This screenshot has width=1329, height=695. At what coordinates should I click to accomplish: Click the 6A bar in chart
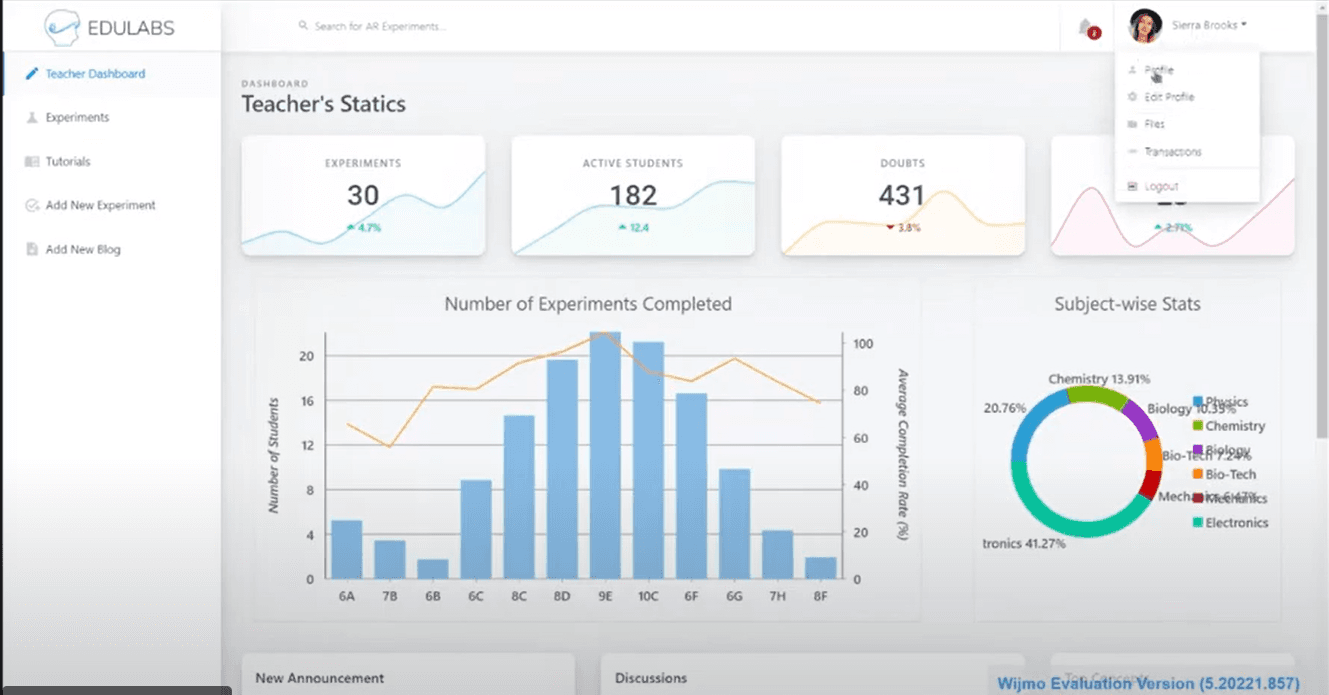pyautogui.click(x=346, y=549)
